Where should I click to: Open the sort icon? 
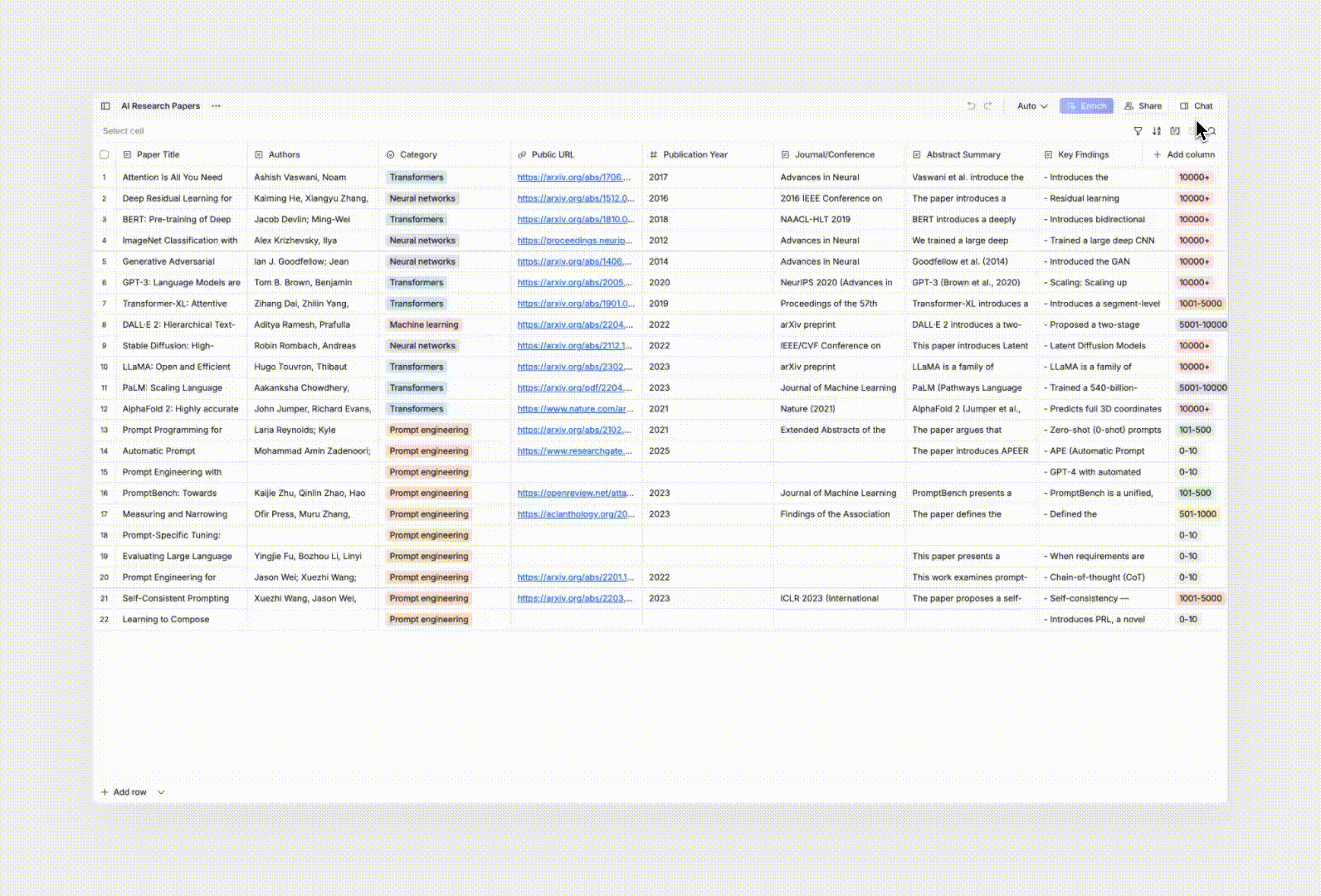click(x=1157, y=131)
